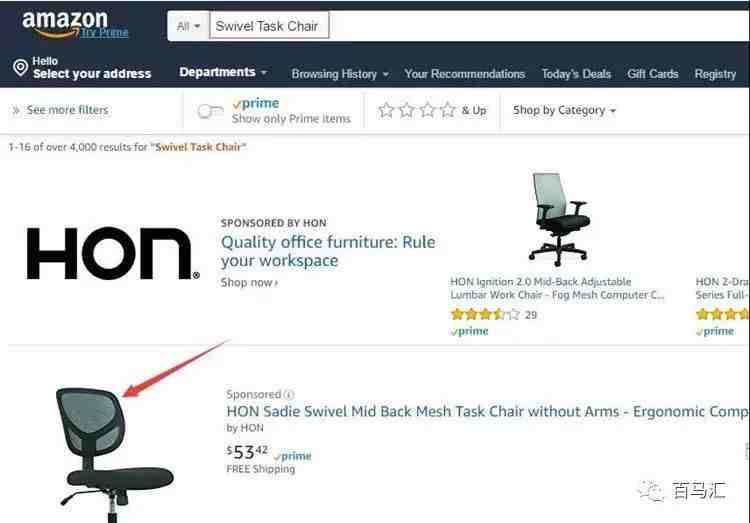This screenshot has width=750, height=523.
Task: Click the Swivel Task Chair search field
Action: click(x=479, y=26)
